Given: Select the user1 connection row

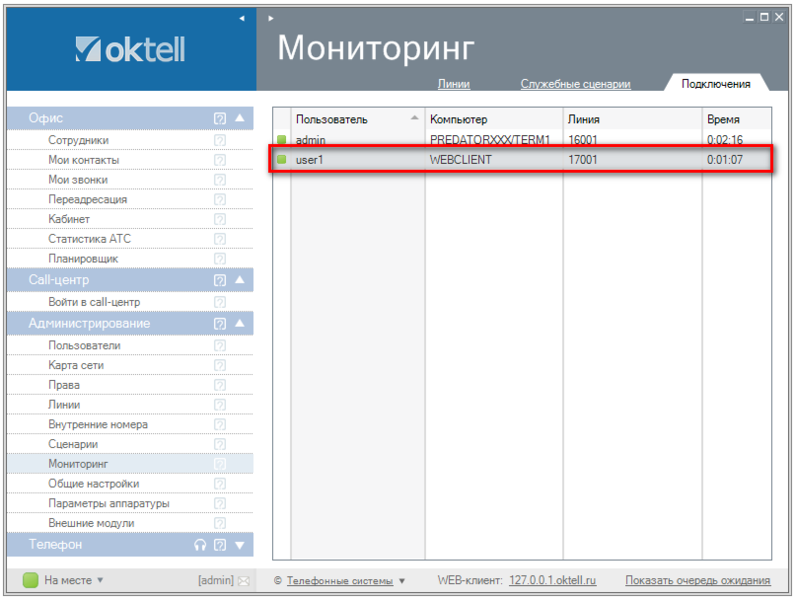Looking at the screenshot, I should (522, 160).
